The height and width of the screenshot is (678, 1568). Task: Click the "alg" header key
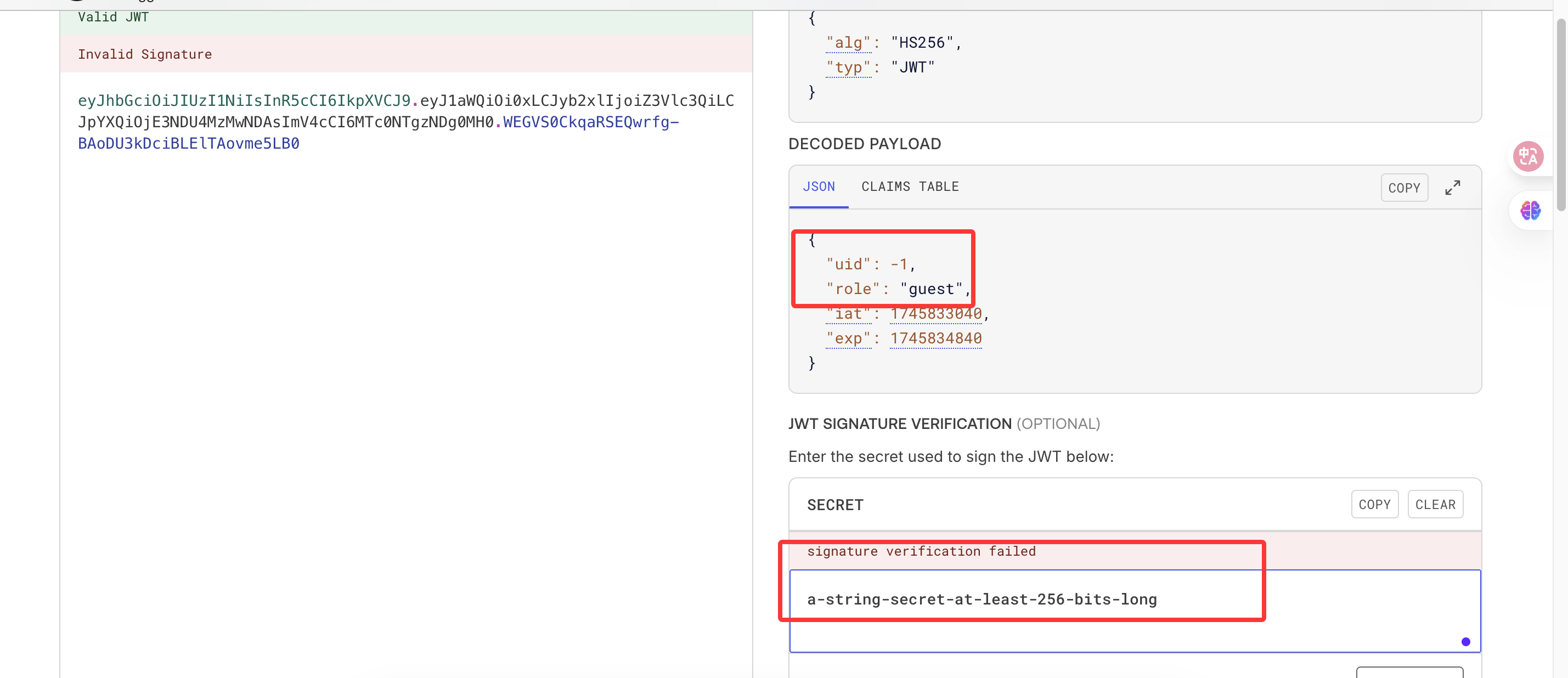pyautogui.click(x=849, y=43)
